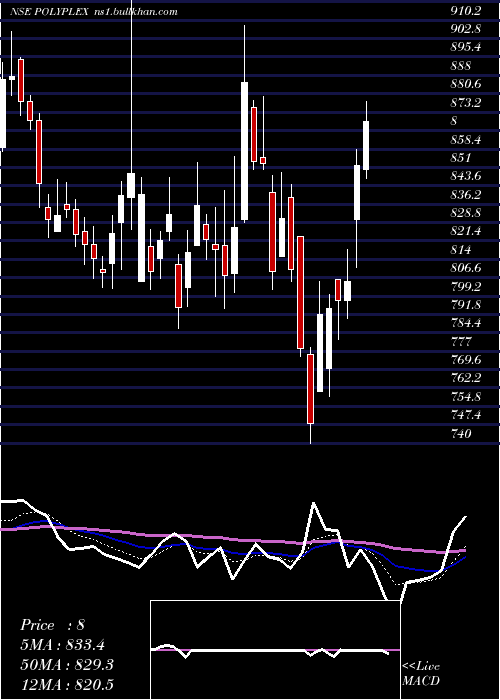Click the 747.4 price axis label
The image size is (500, 700).
[466, 415]
